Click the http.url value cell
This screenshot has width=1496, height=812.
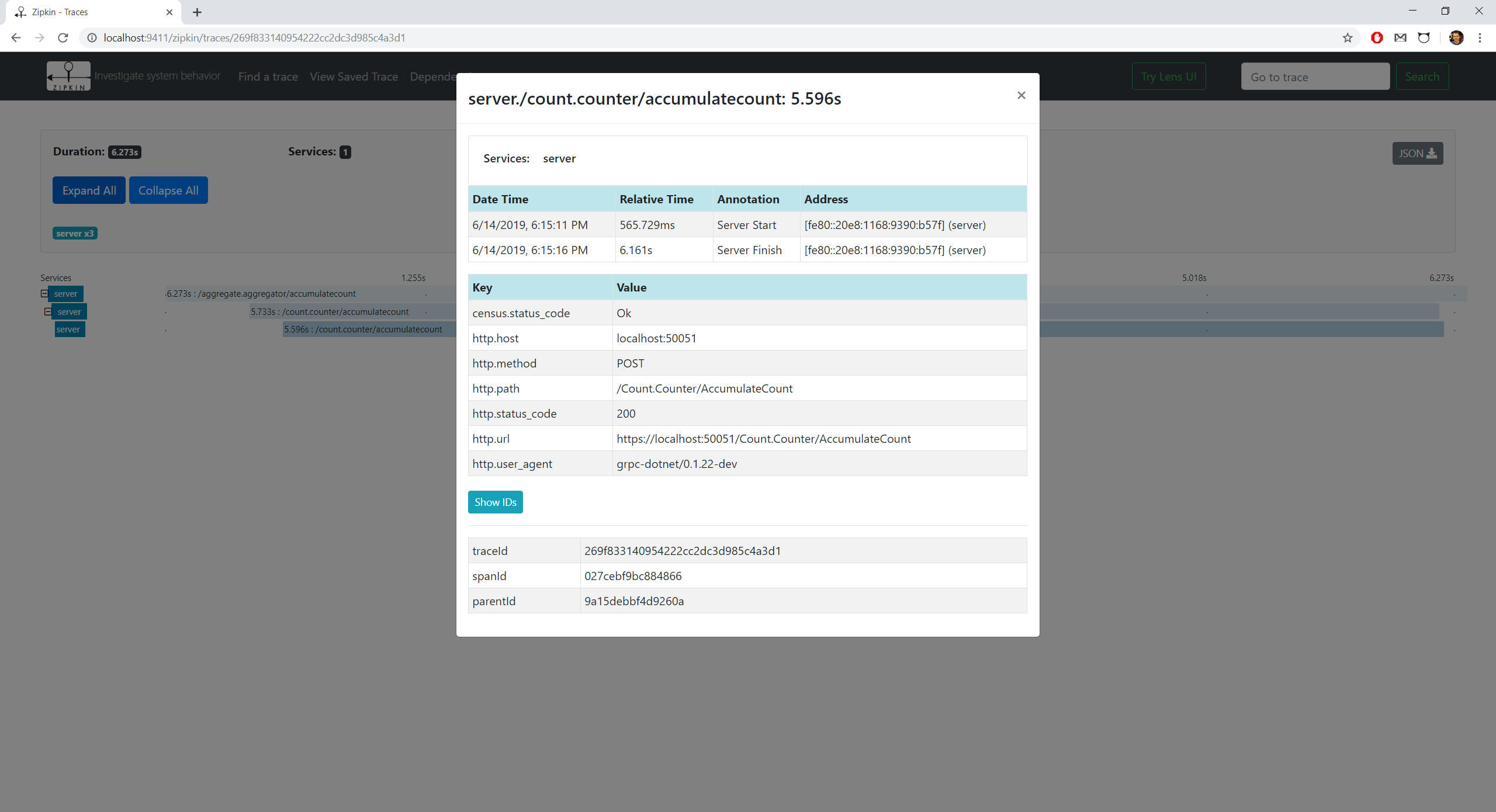pos(819,439)
